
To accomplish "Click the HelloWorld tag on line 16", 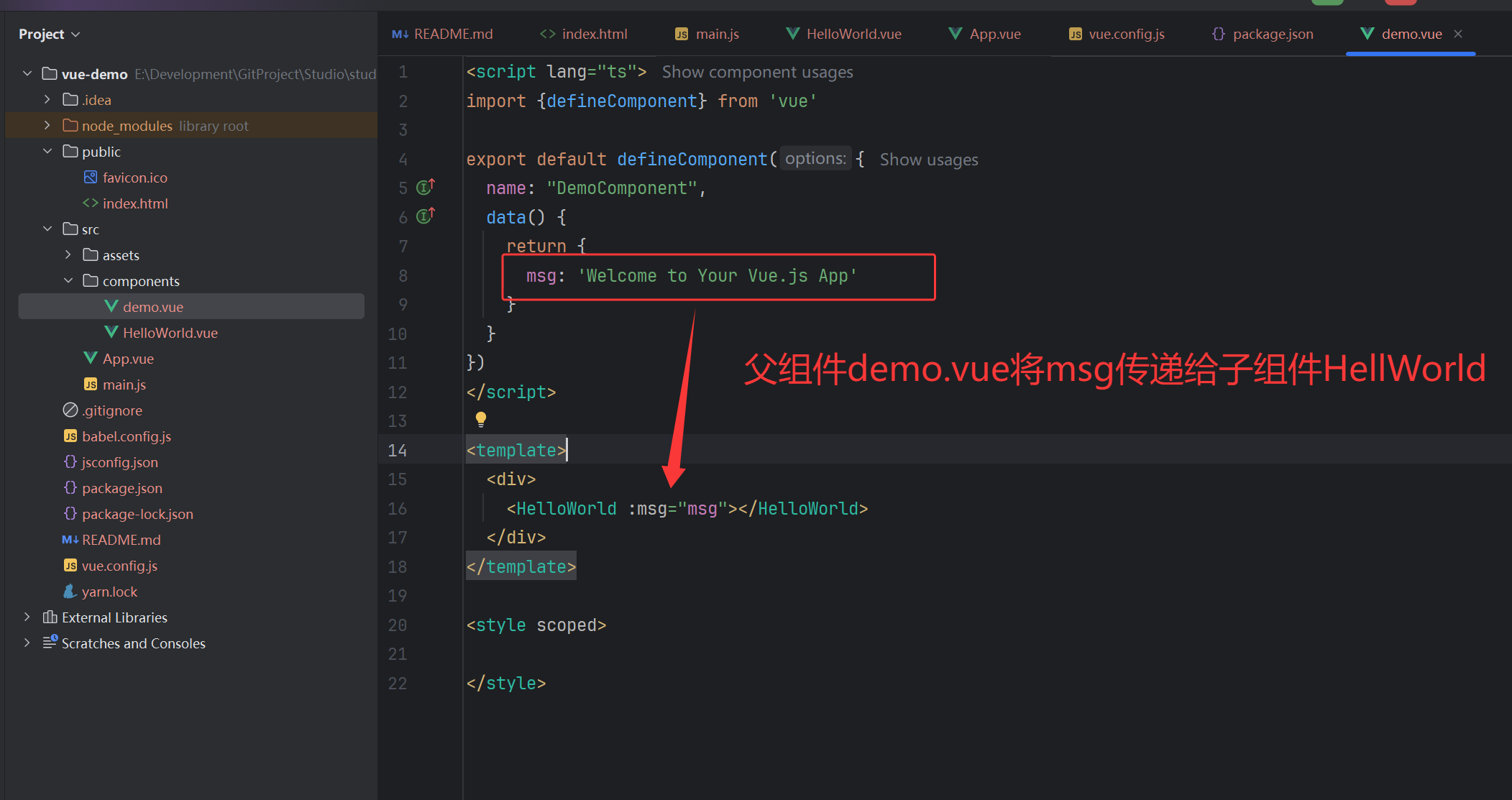I will tap(567, 508).
